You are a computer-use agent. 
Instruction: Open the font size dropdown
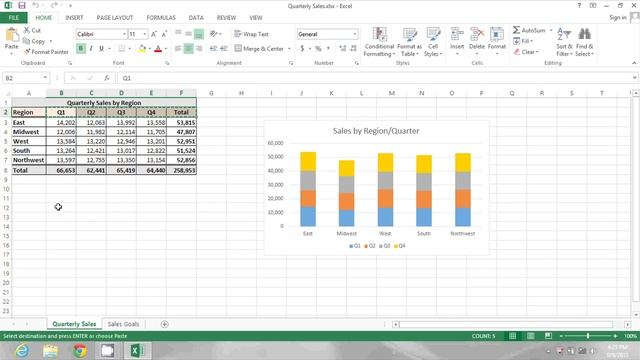[x=144, y=34]
